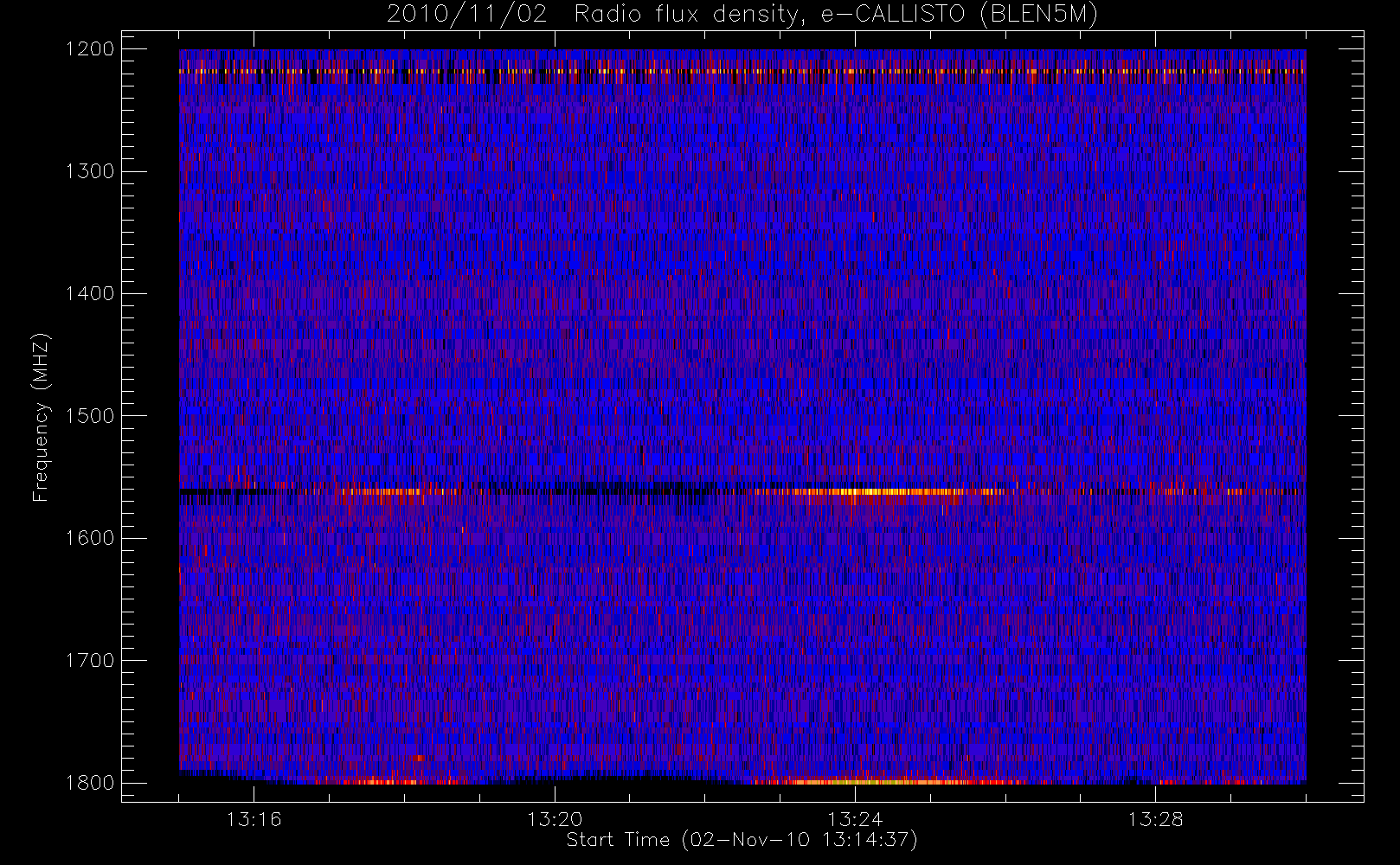Viewport: 1400px width, 865px height.
Task: Click the 'Start Time (02-Nov-10 13:14:37)' x-axis label
Action: [x=742, y=840]
